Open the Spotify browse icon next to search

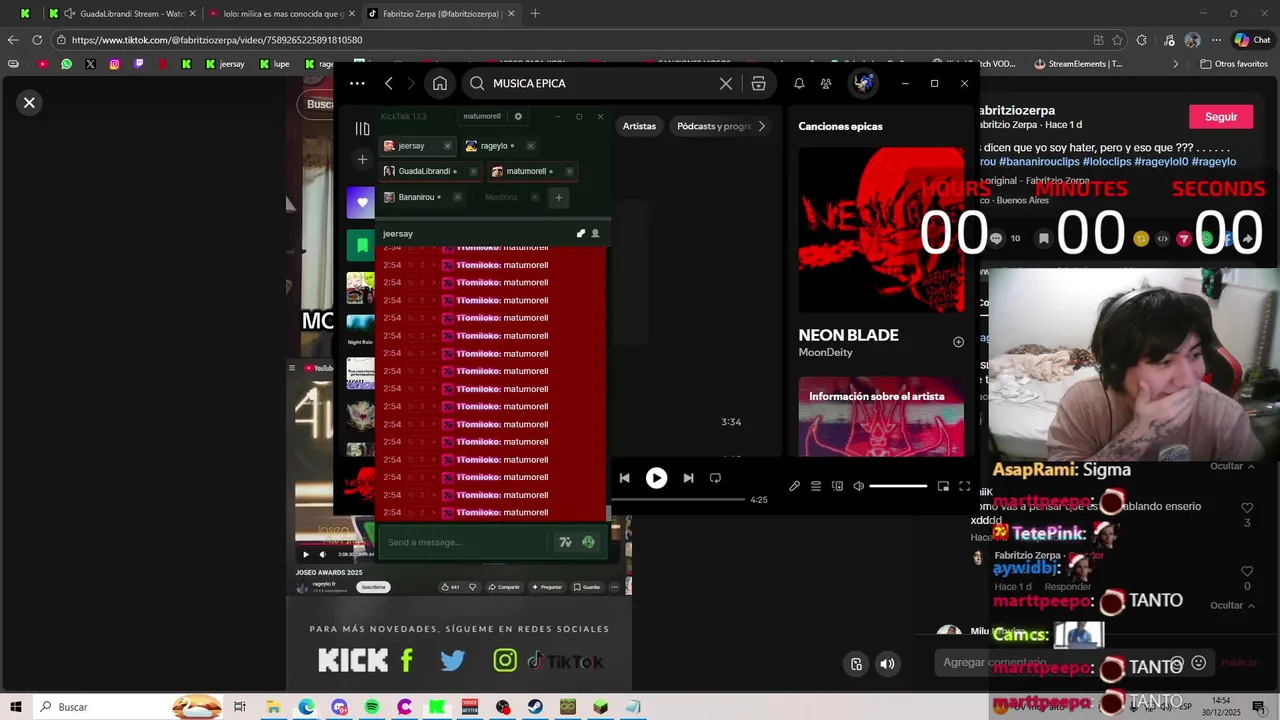click(759, 84)
